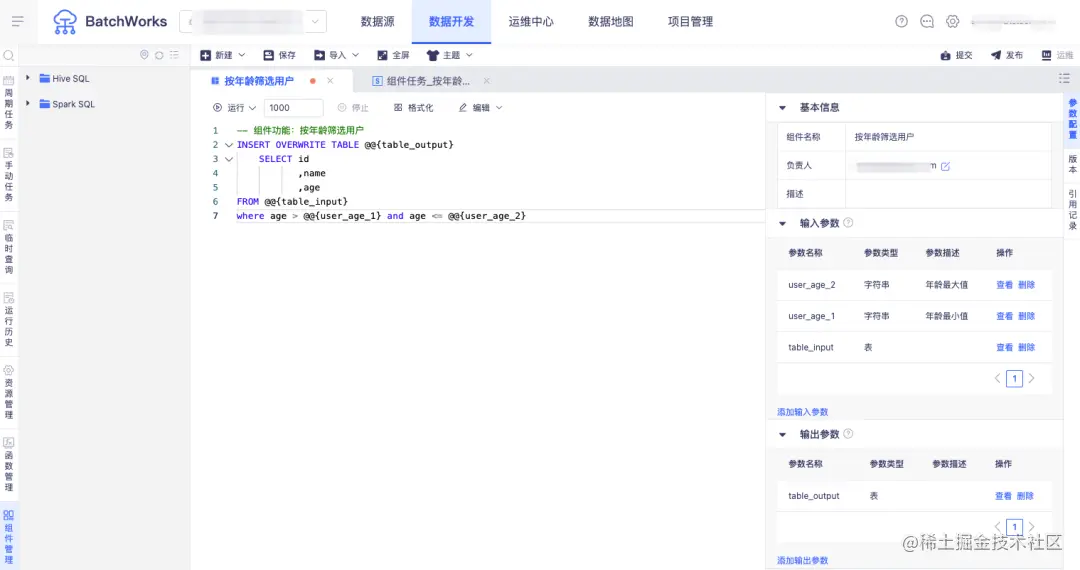The width and height of the screenshot is (1080, 570).
Task: Click 添加输入参数 link
Action: click(802, 412)
